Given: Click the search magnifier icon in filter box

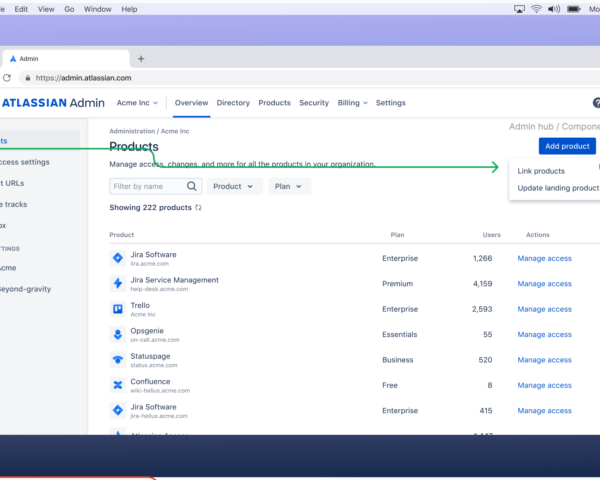Looking at the screenshot, I should [x=193, y=186].
